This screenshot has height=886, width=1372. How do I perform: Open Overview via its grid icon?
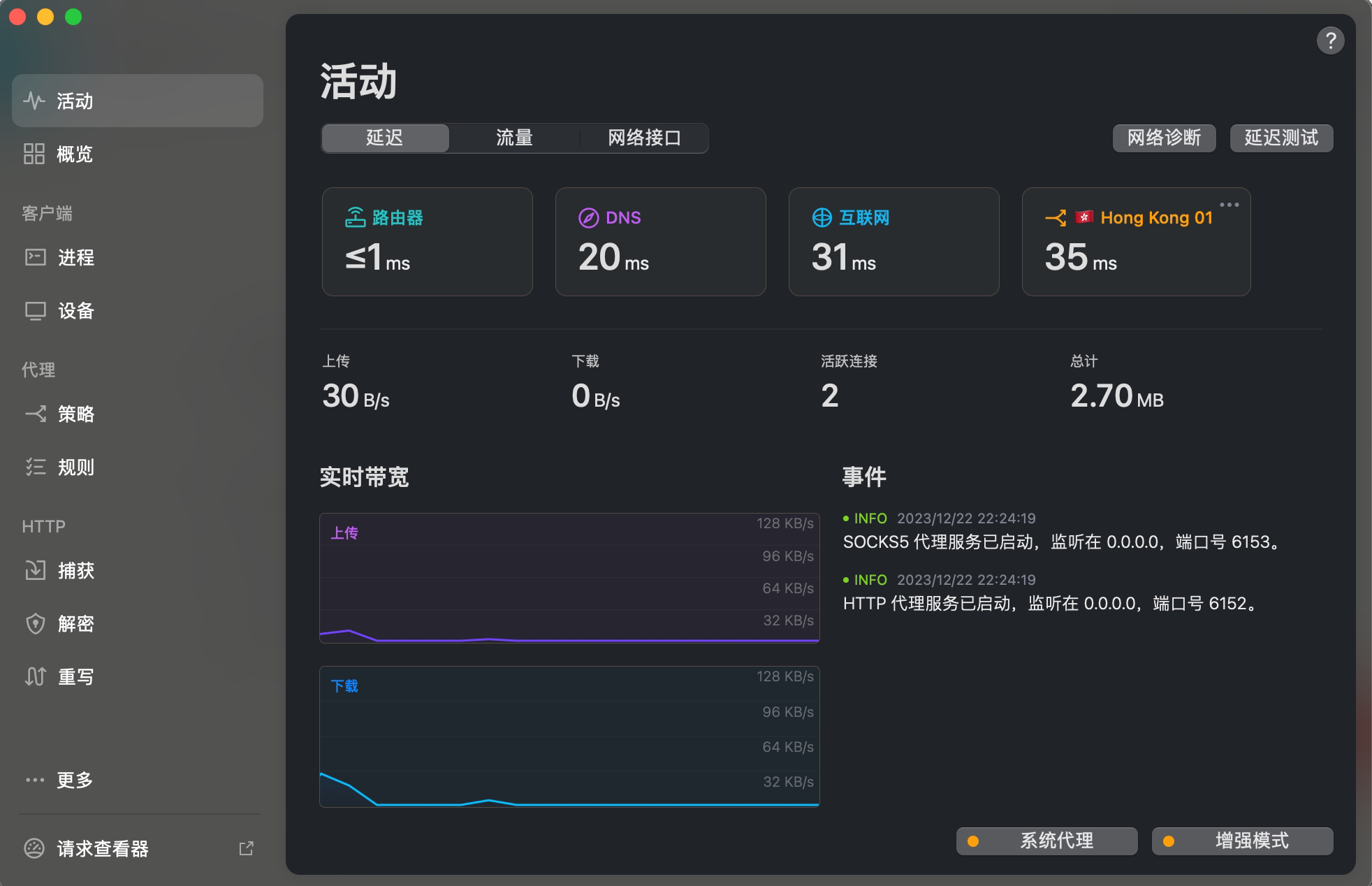[x=34, y=154]
